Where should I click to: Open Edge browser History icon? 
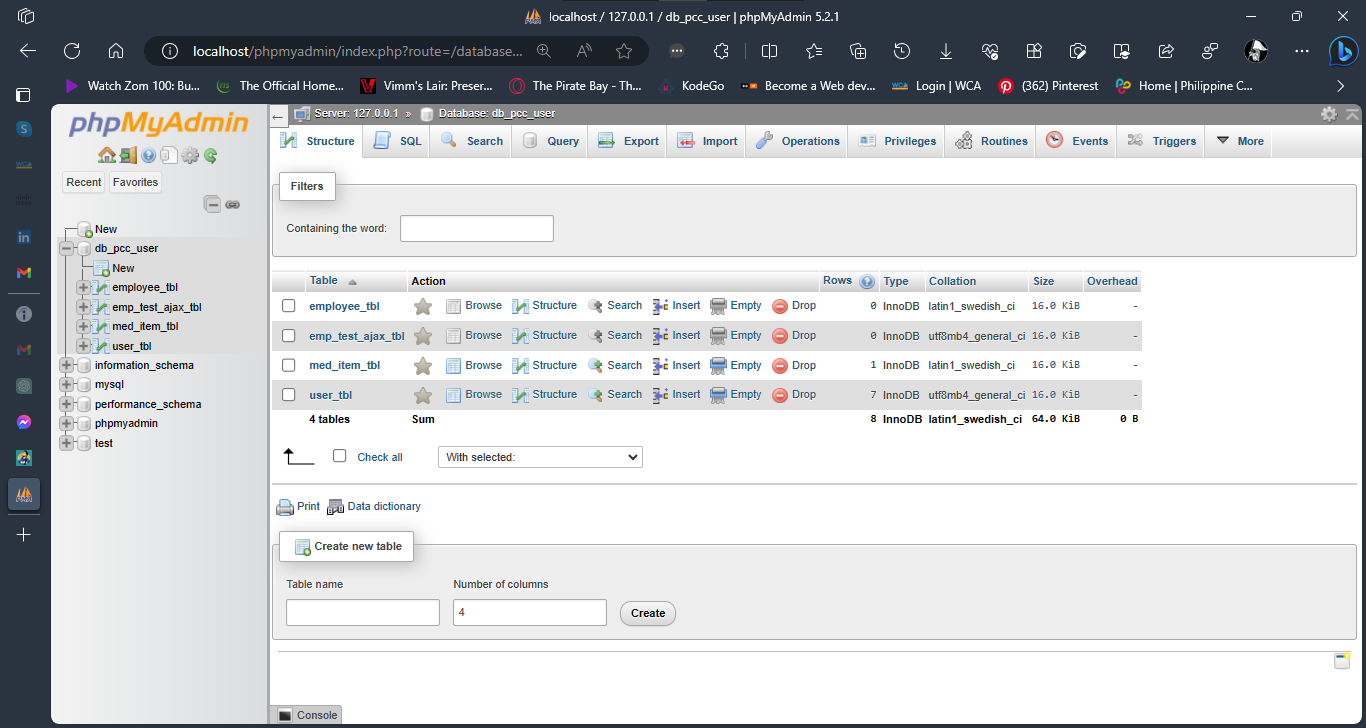(x=902, y=51)
